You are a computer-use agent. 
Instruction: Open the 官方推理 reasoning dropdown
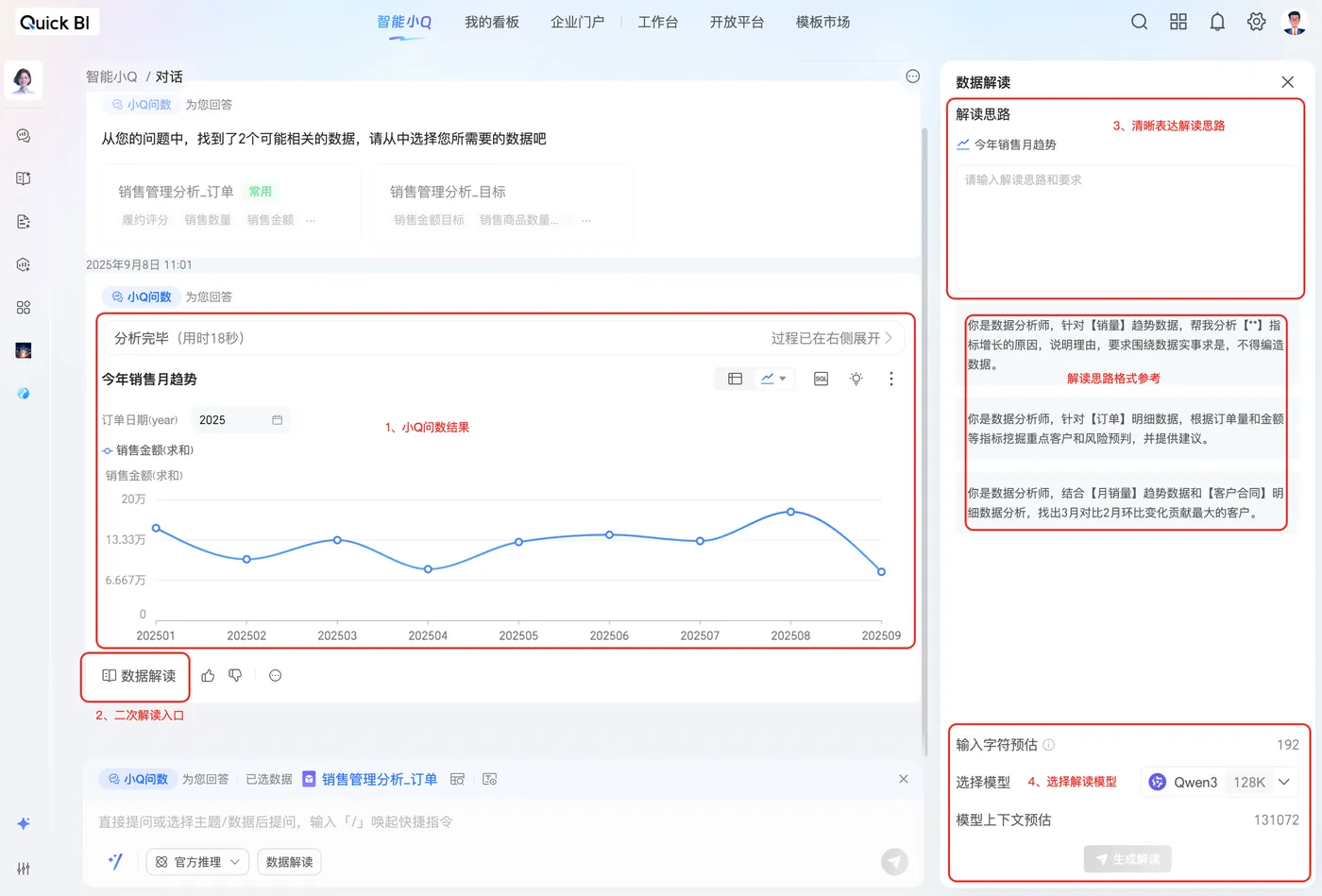point(198,862)
